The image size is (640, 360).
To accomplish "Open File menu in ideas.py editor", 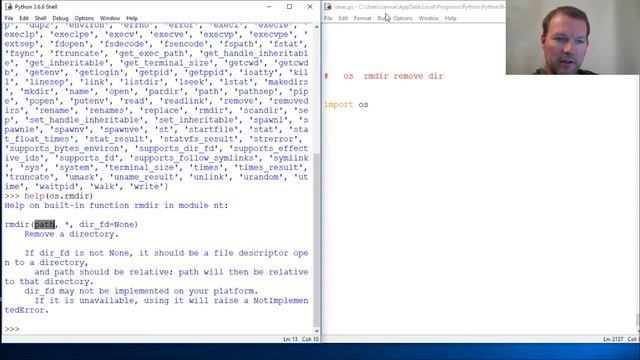I will pyautogui.click(x=328, y=18).
